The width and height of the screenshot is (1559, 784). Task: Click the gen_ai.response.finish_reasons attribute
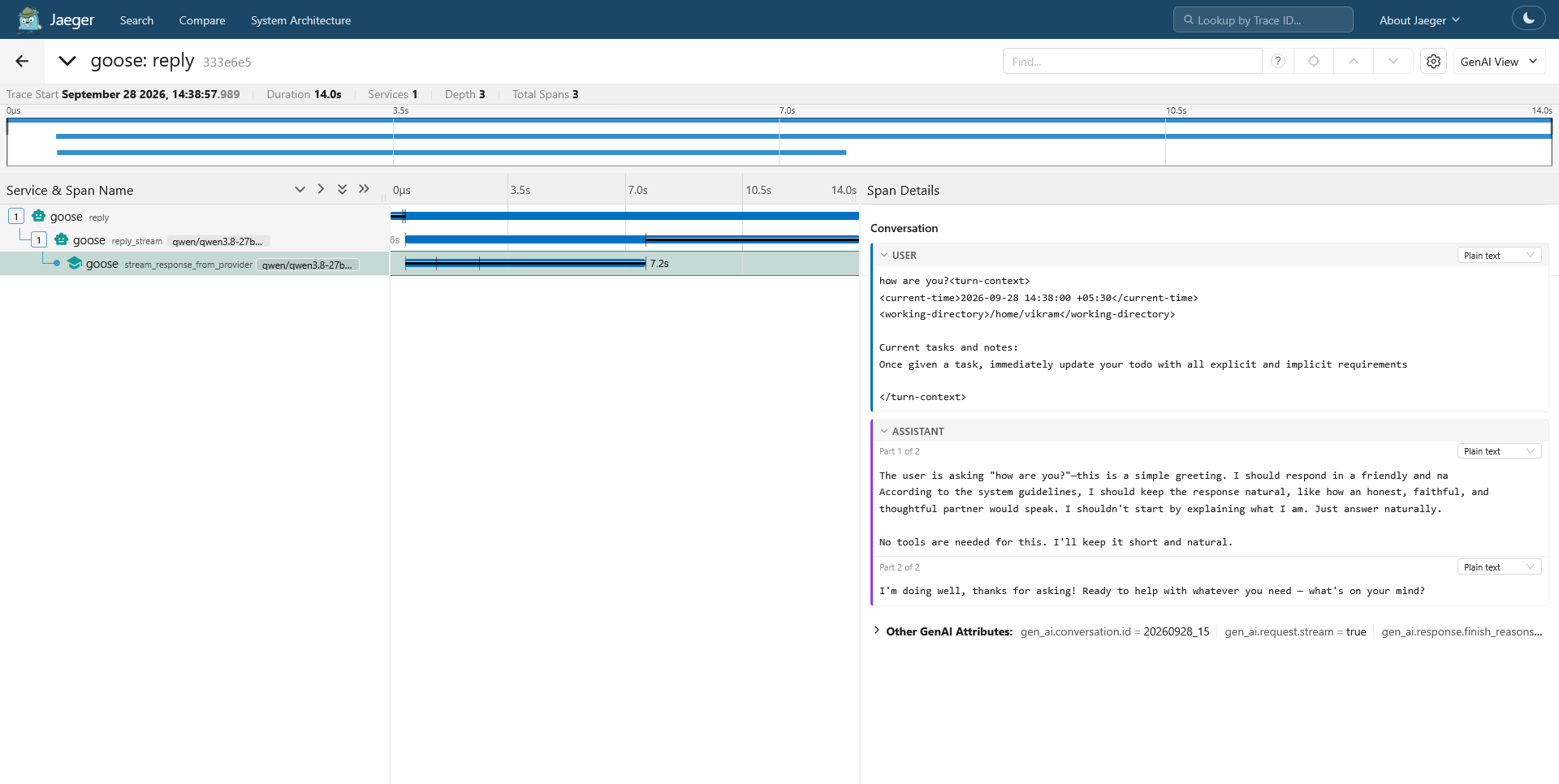(x=1462, y=631)
